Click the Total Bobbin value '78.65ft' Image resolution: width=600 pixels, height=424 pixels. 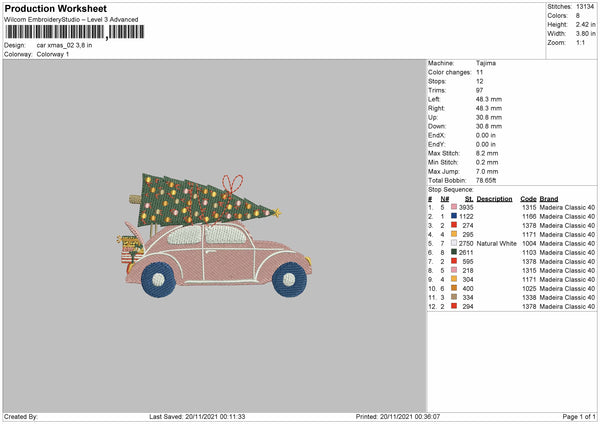486,181
